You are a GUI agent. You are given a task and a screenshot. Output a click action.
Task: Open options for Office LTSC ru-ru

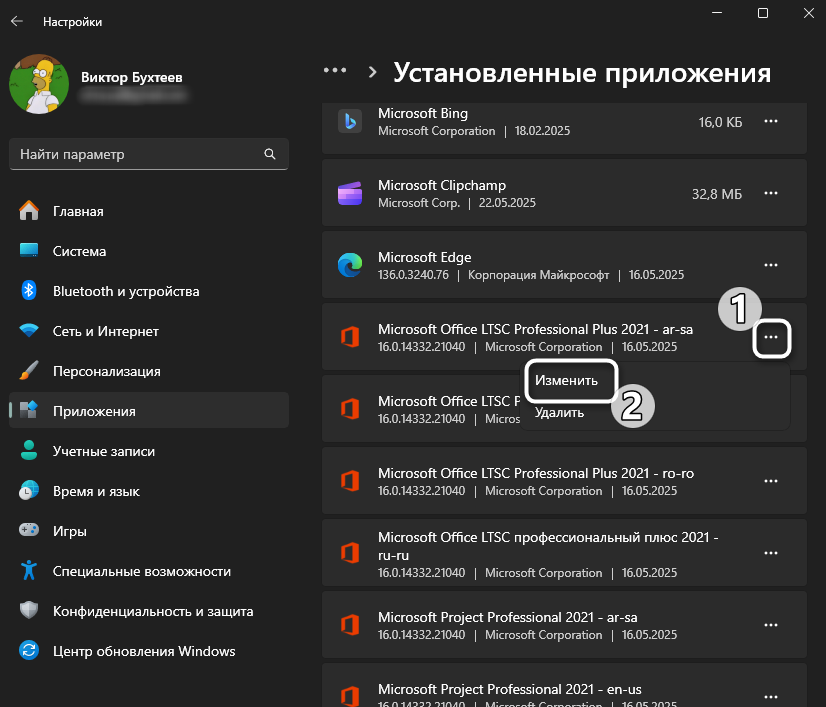pyautogui.click(x=771, y=554)
